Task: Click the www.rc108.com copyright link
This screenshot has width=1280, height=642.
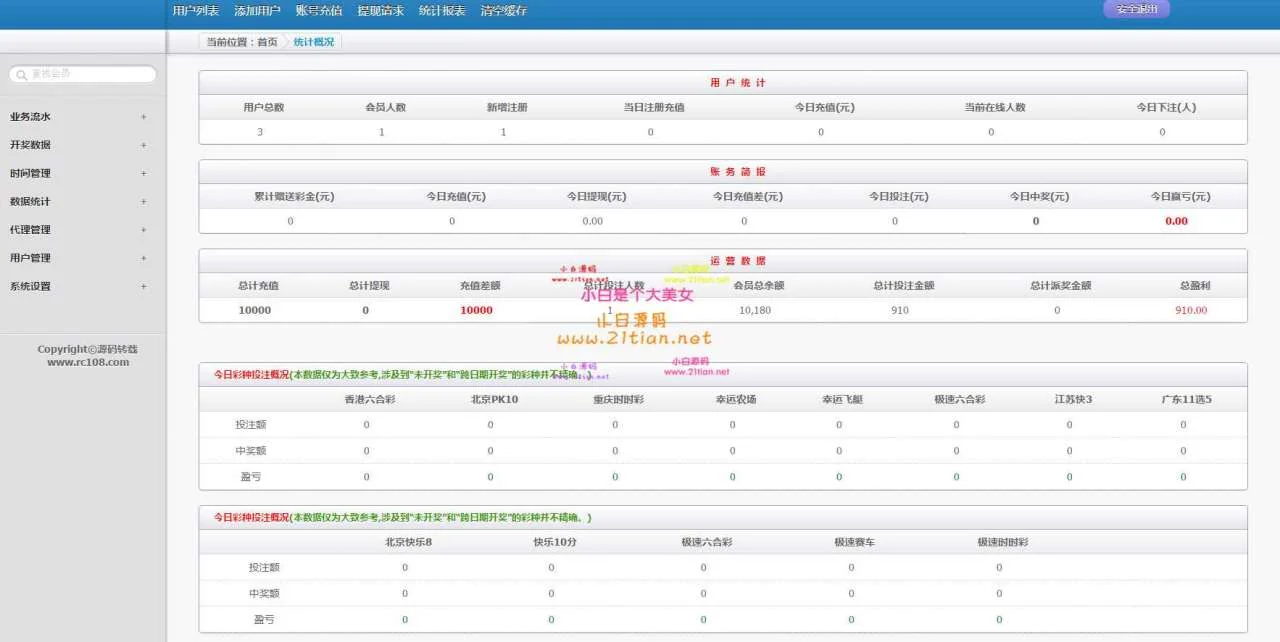Action: pos(88,362)
